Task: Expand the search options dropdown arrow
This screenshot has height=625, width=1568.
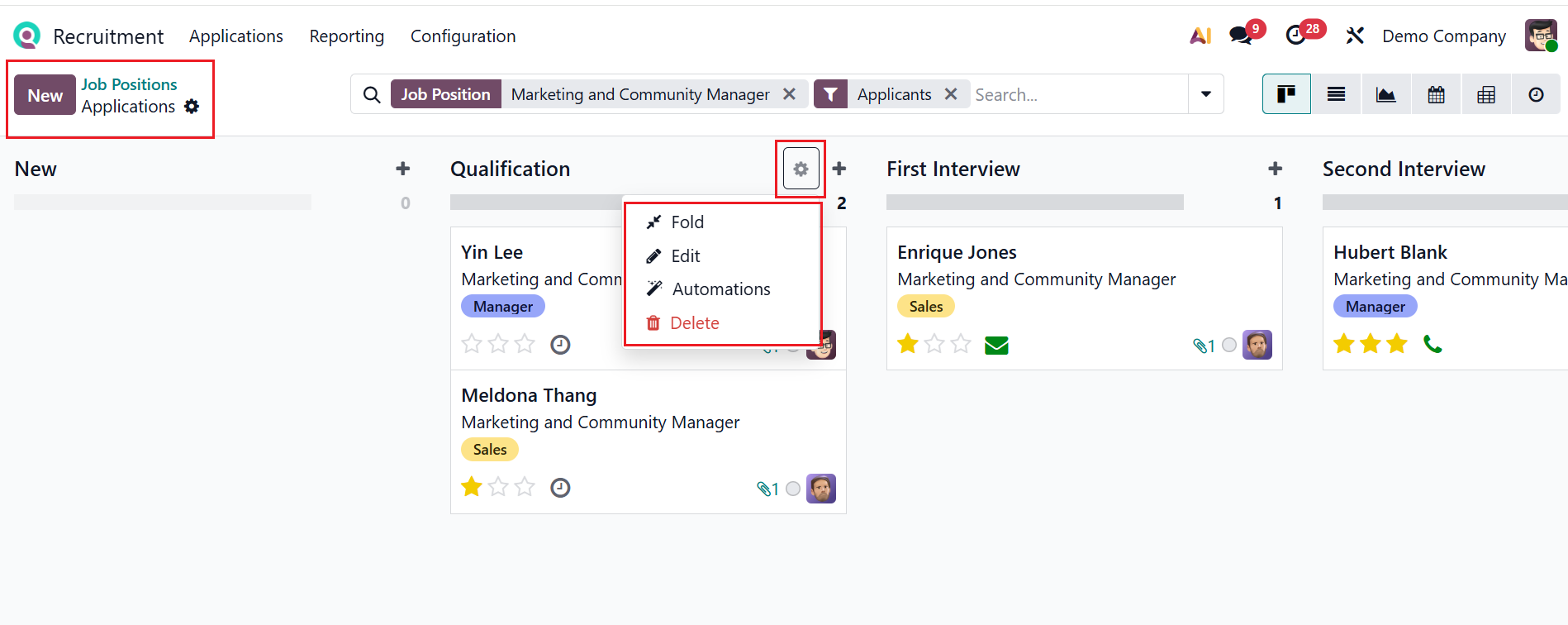Action: click(x=1205, y=94)
